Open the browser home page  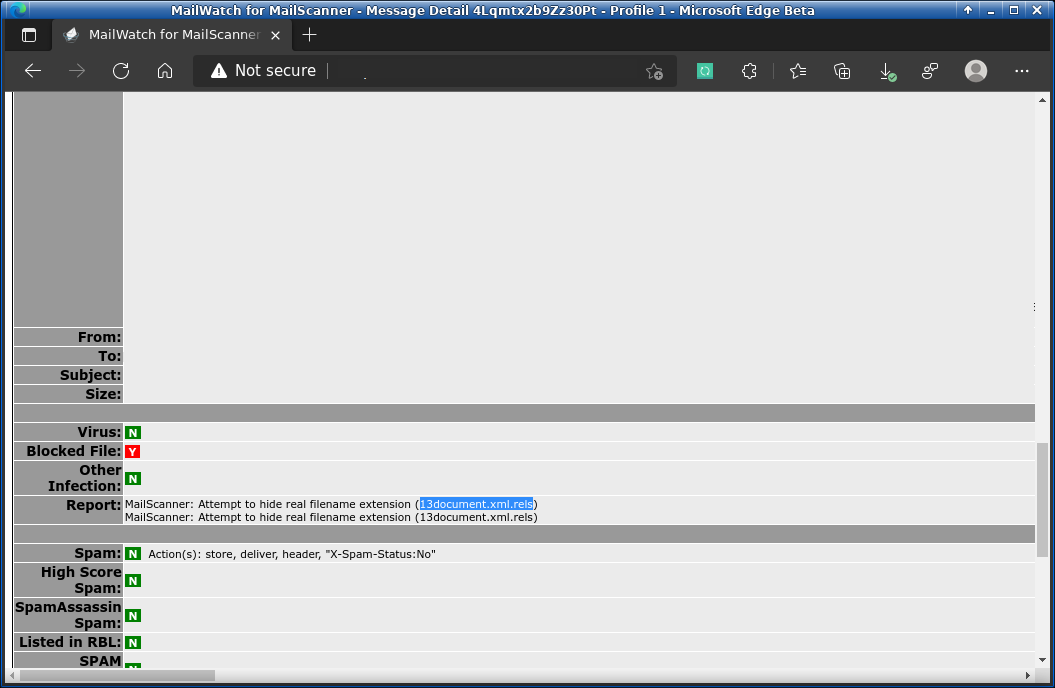(x=165, y=71)
